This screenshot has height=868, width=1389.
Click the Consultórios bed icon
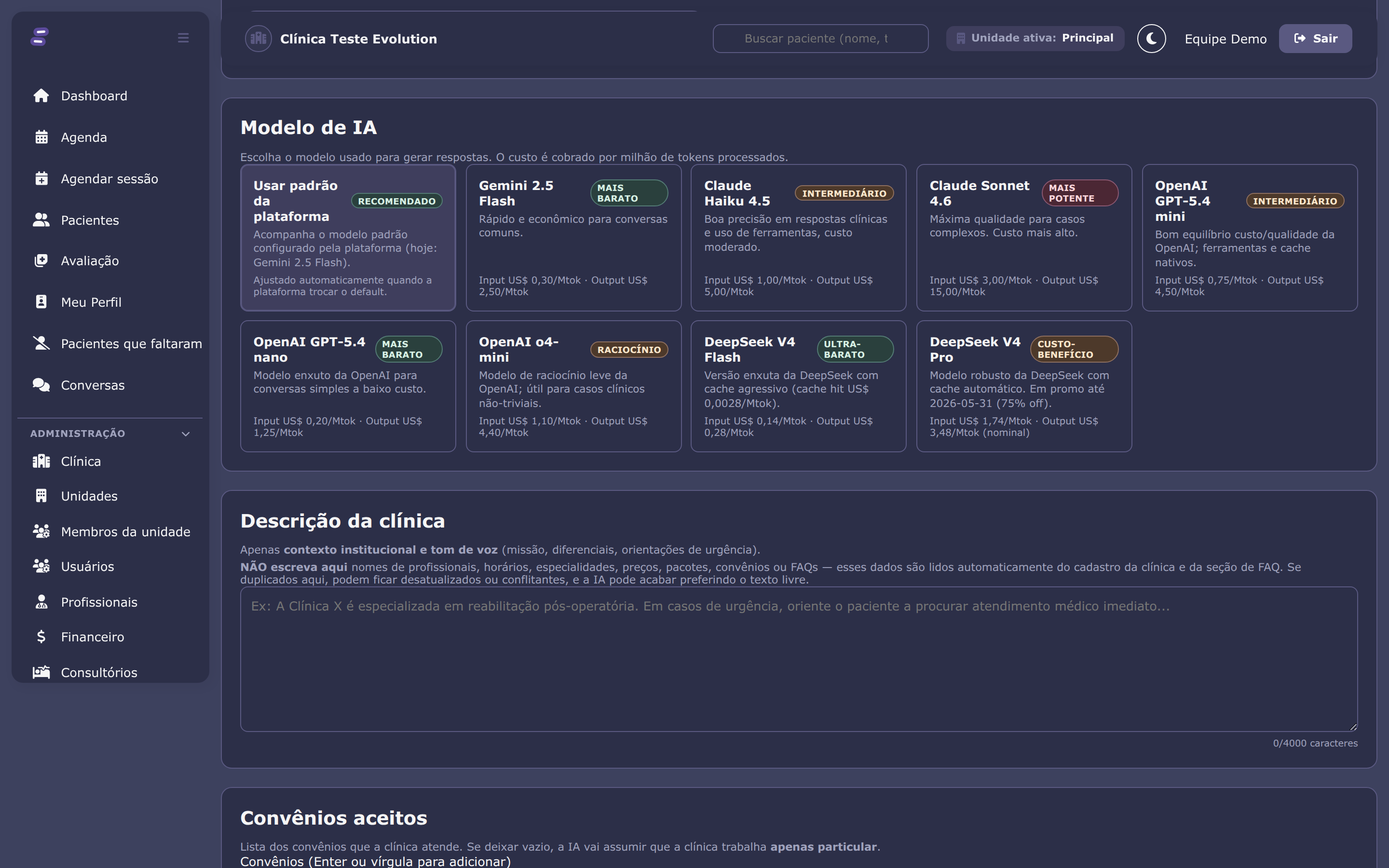click(x=41, y=672)
